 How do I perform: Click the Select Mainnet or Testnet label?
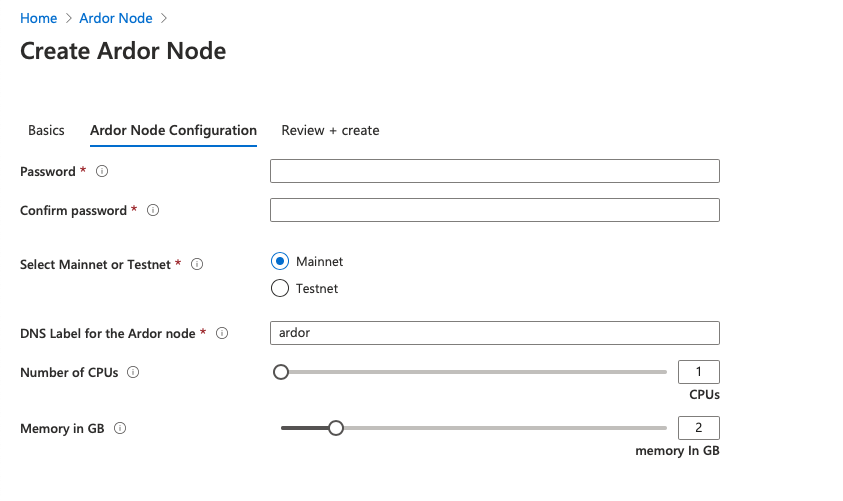click(x=95, y=264)
